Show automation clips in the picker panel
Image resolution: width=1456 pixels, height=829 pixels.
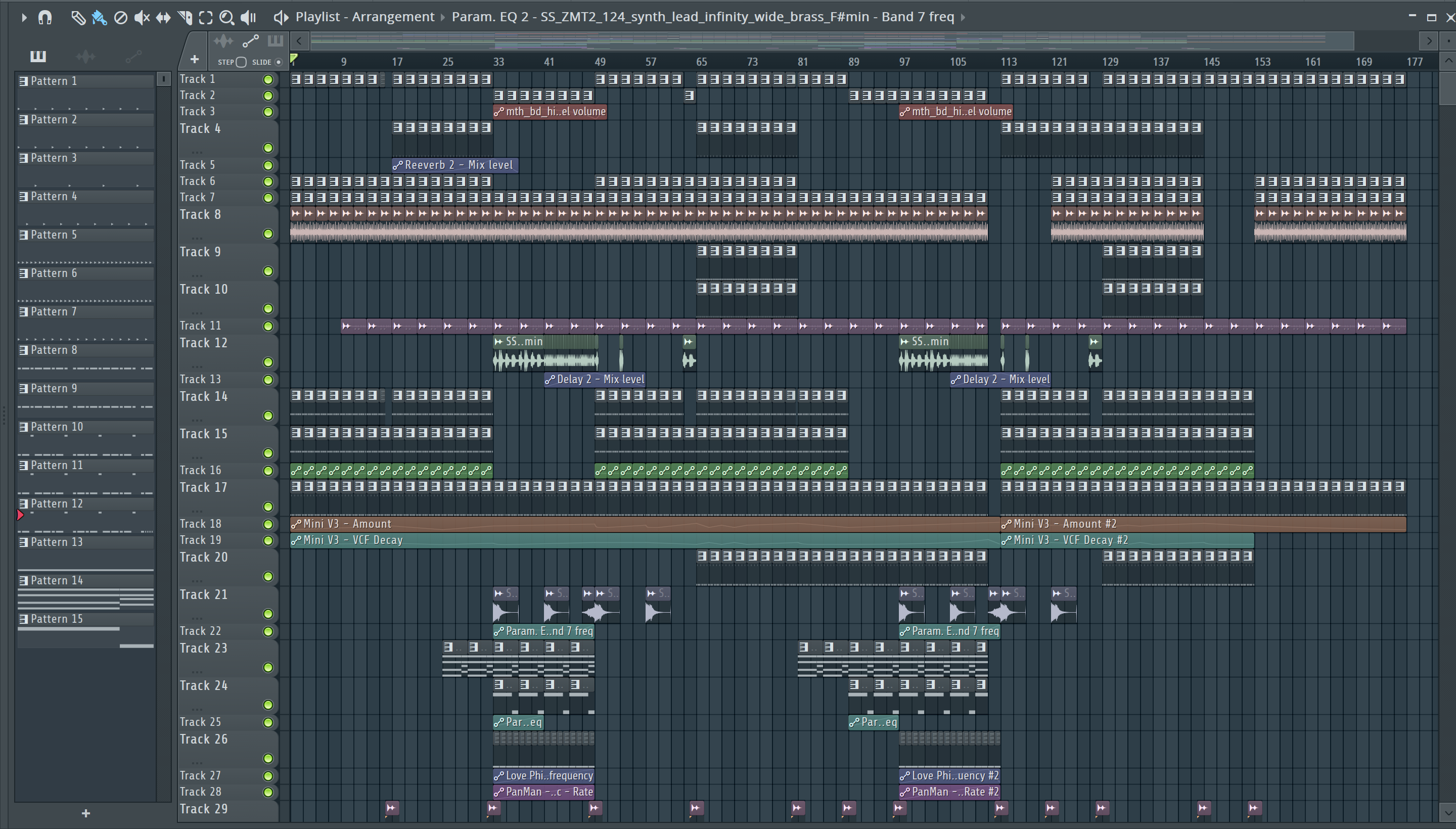click(x=133, y=56)
